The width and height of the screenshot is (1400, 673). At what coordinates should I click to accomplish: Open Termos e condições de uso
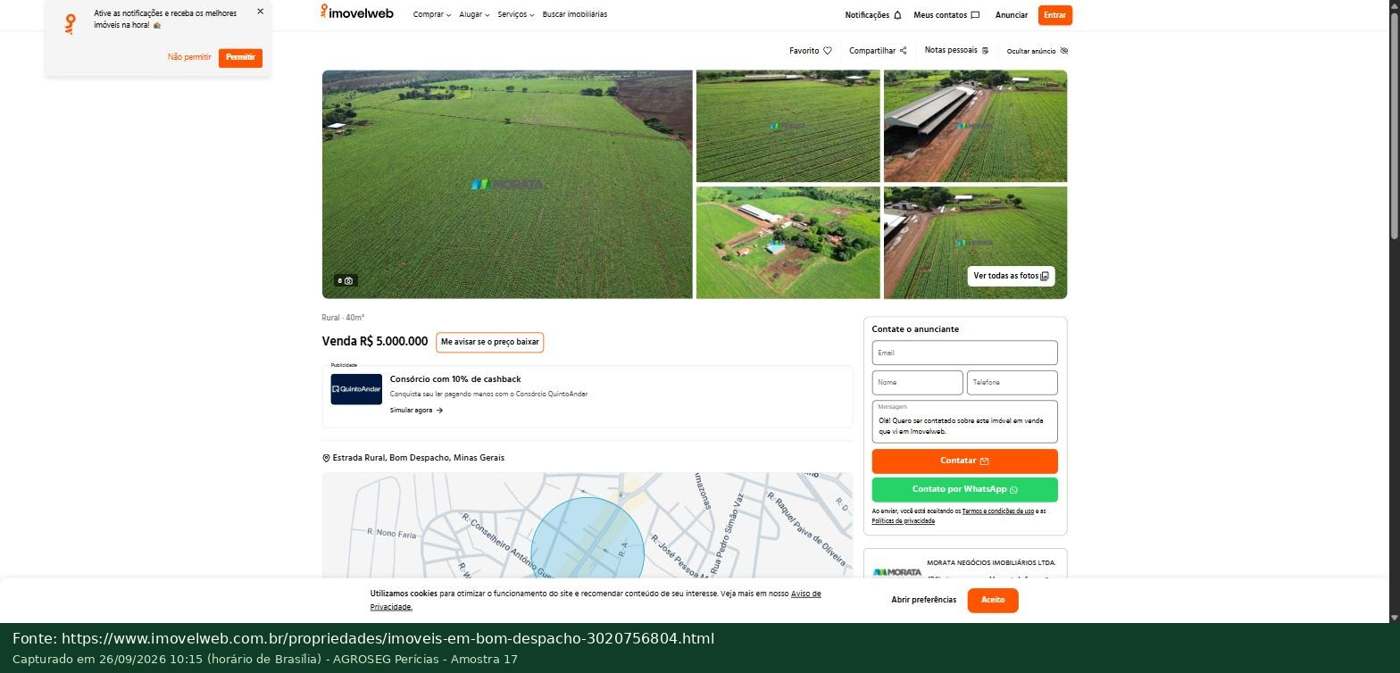pos(998,511)
